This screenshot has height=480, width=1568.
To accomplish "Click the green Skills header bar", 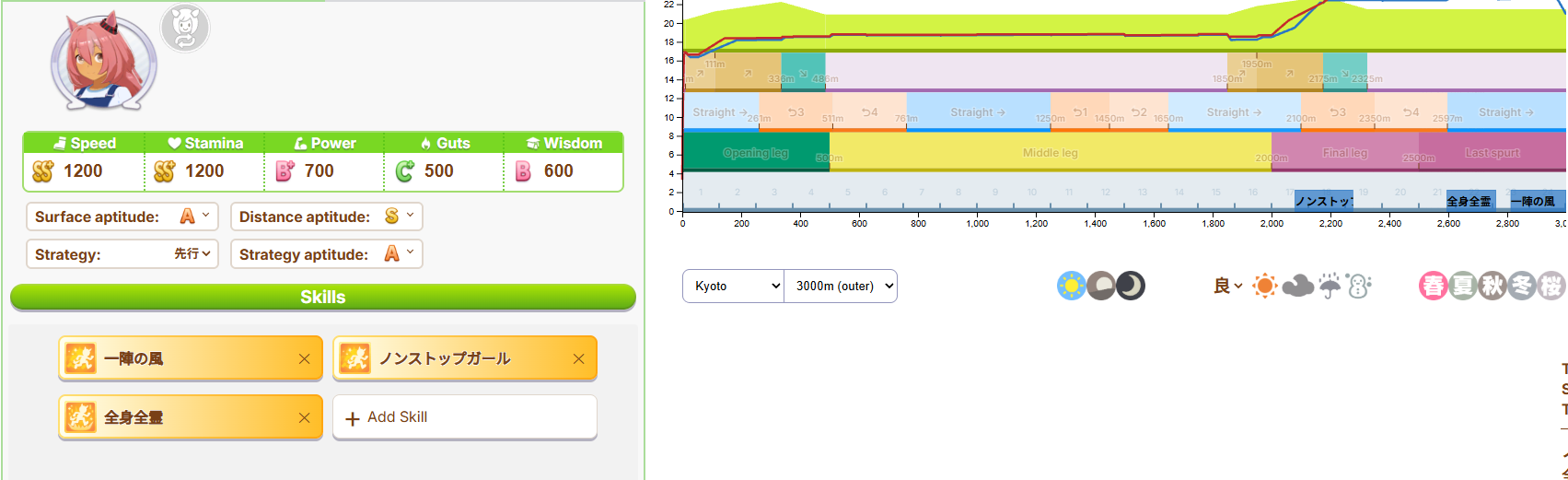I will (323, 297).
